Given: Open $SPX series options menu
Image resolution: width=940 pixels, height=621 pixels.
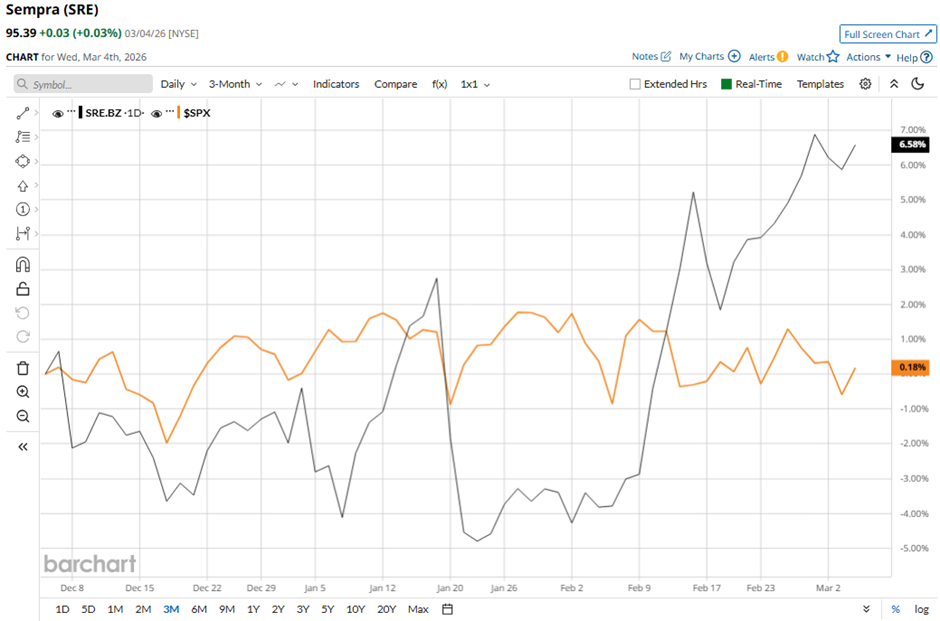Looking at the screenshot, I should click(x=170, y=111).
